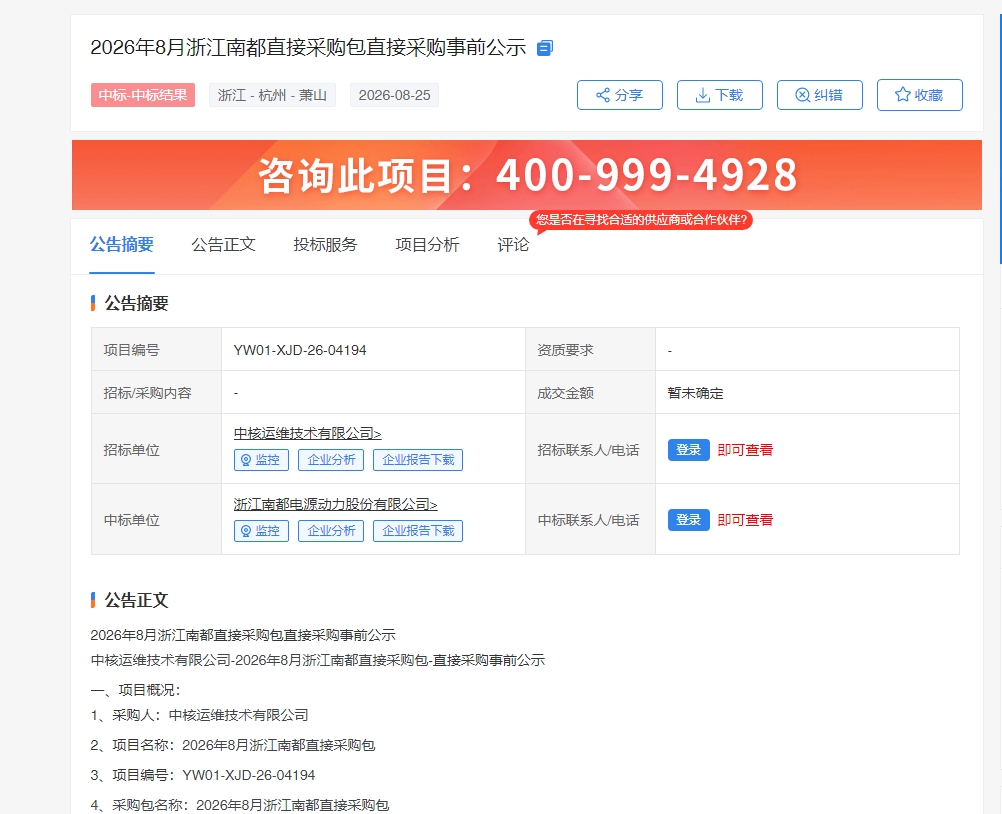Click the download arrow icon in 下载
The image size is (1002, 814).
pyautogui.click(x=702, y=95)
